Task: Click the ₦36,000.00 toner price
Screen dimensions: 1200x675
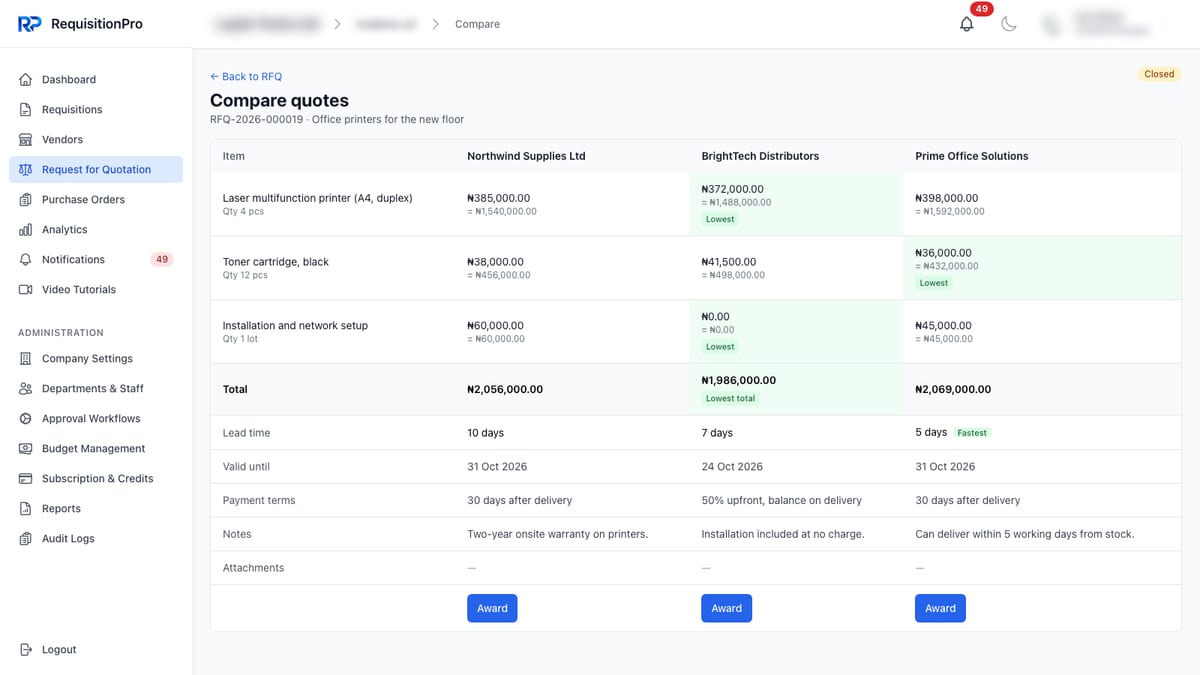Action: point(943,253)
